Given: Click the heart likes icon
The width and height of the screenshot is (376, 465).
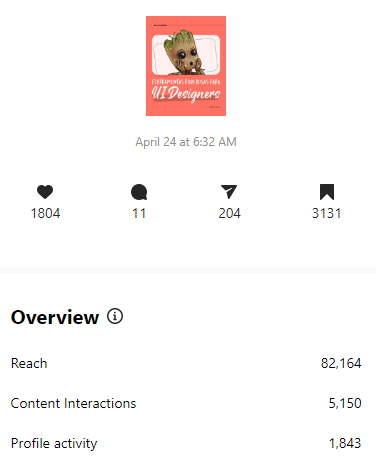Looking at the screenshot, I should [45, 192].
